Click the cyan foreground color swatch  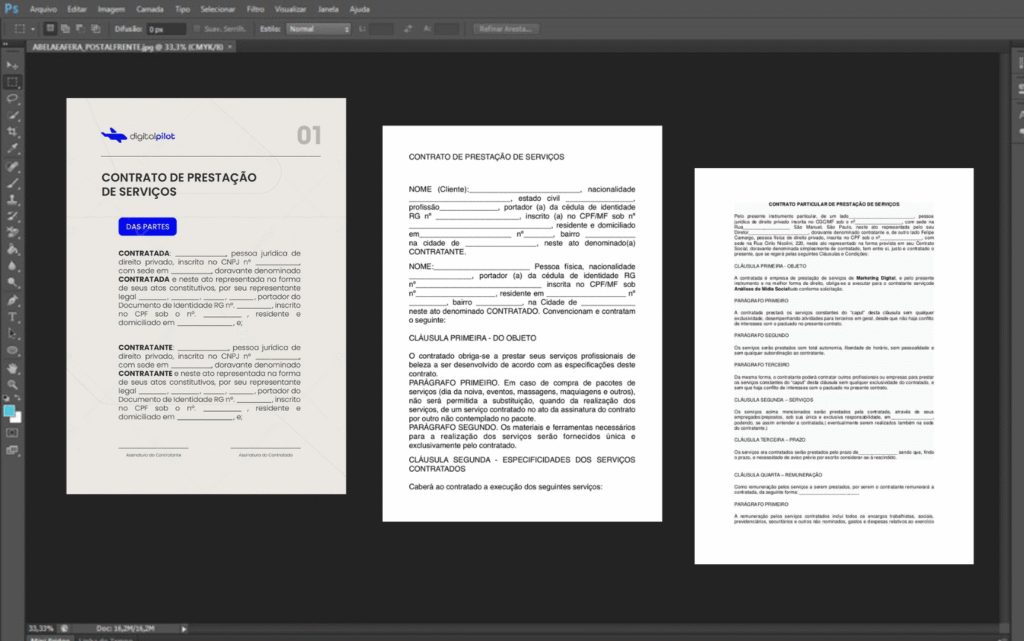click(10, 410)
